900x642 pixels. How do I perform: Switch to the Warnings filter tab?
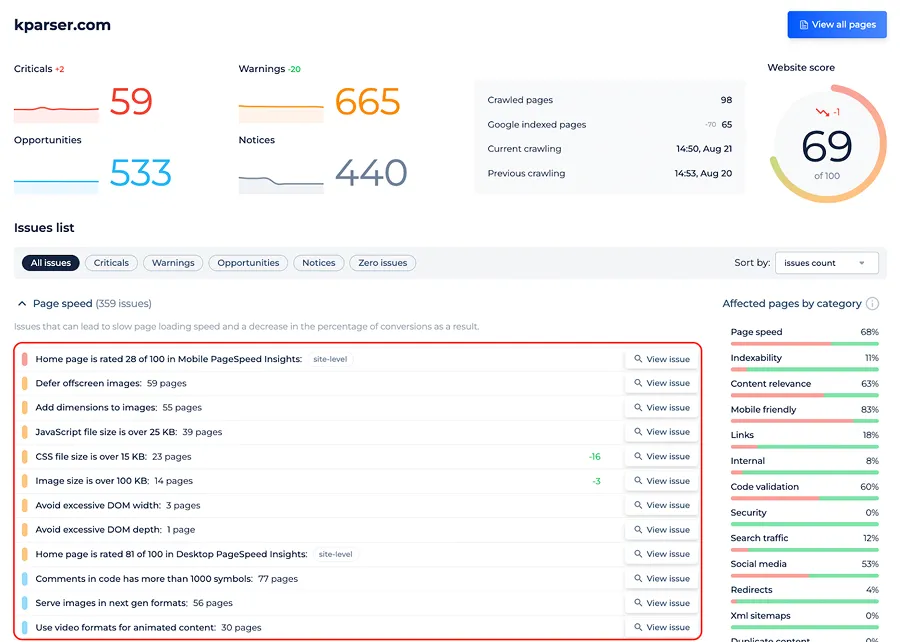(x=173, y=263)
